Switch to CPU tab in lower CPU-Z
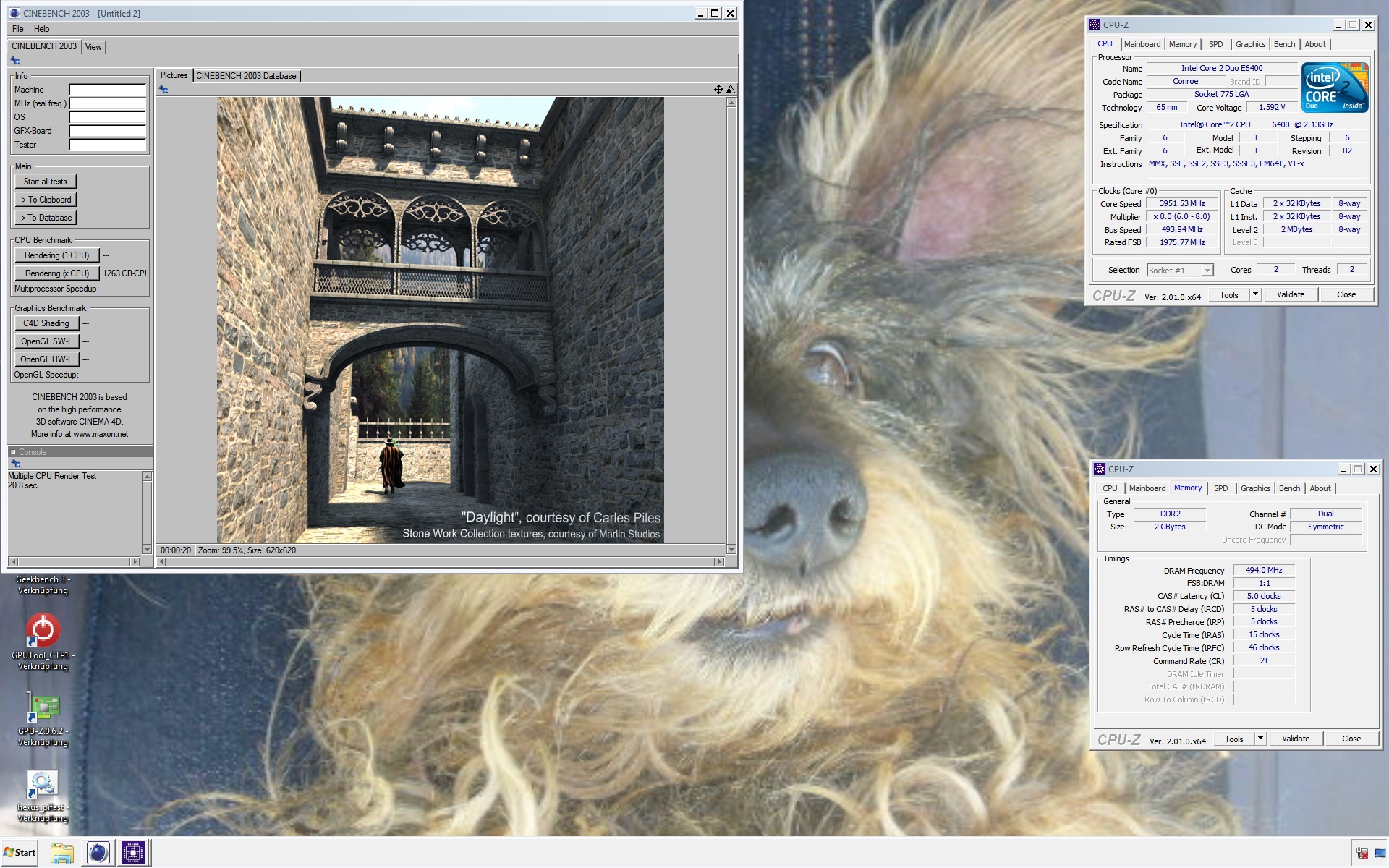Screen dimensions: 1389x868 pos(1110,488)
